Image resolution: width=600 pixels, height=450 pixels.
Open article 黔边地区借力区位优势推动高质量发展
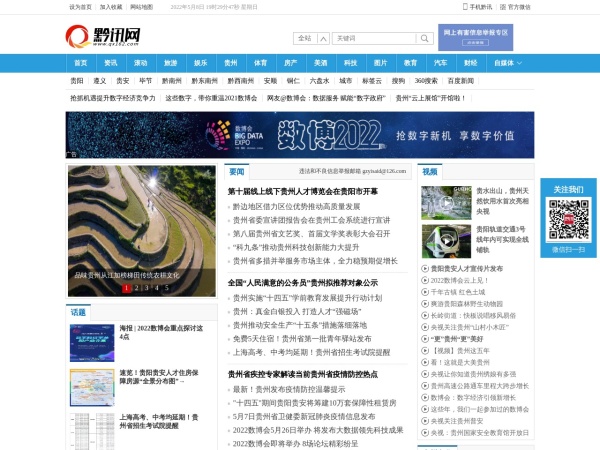297,207
